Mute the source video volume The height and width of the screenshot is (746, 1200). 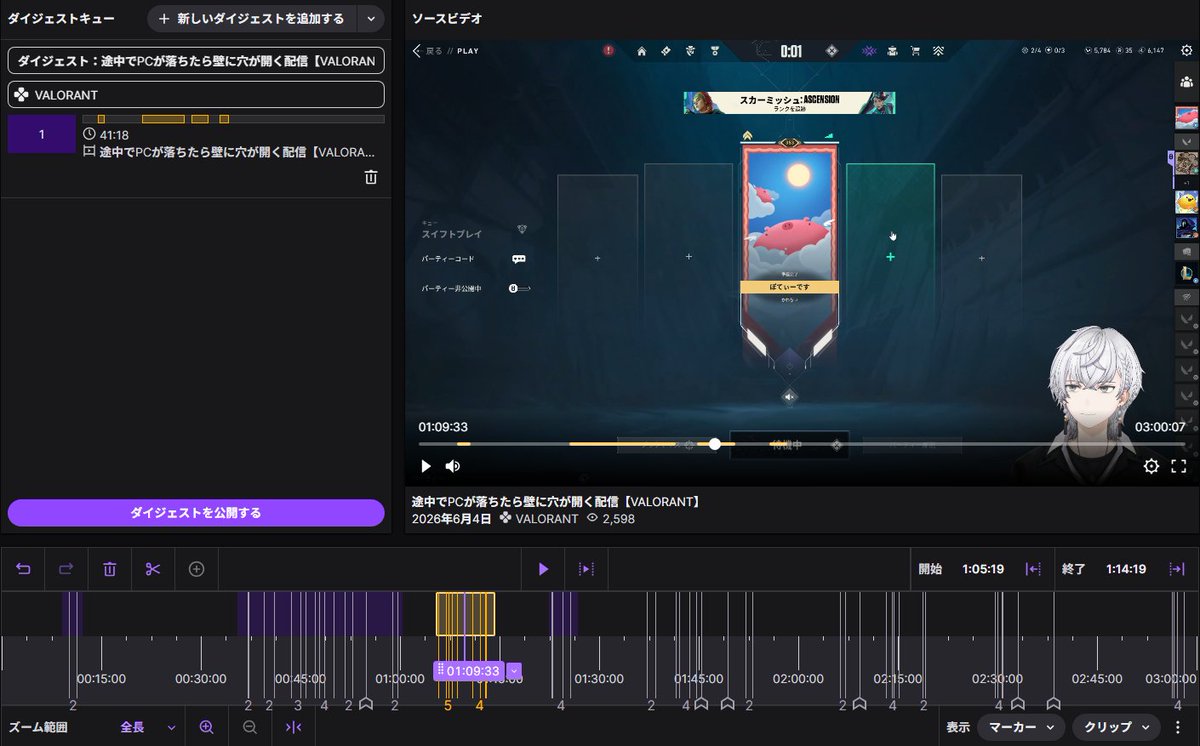click(453, 466)
